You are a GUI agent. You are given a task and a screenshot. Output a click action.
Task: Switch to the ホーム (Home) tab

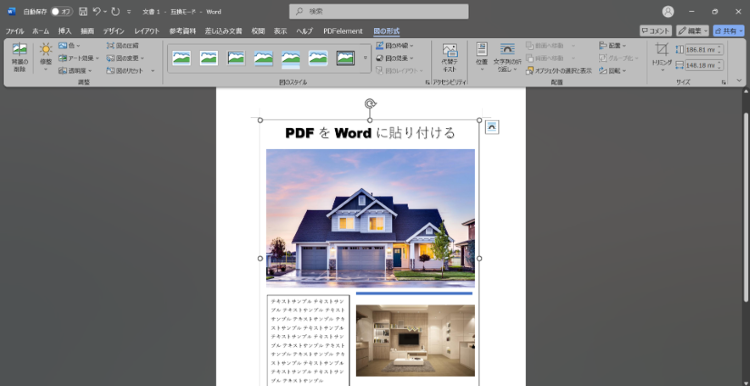coord(41,31)
